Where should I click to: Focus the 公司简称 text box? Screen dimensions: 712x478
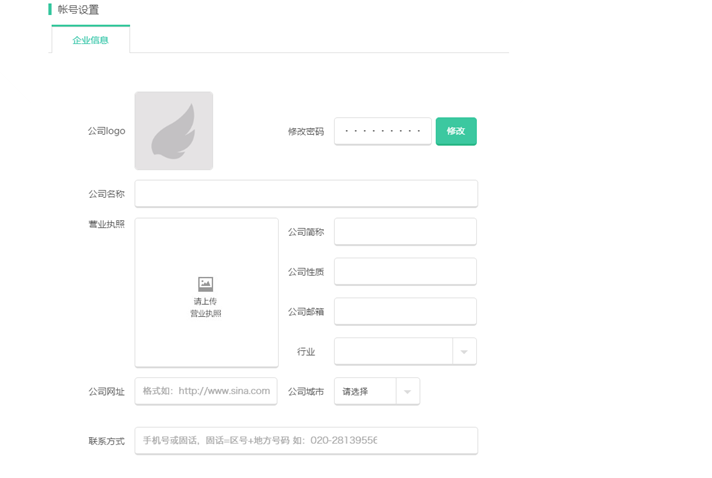point(405,232)
